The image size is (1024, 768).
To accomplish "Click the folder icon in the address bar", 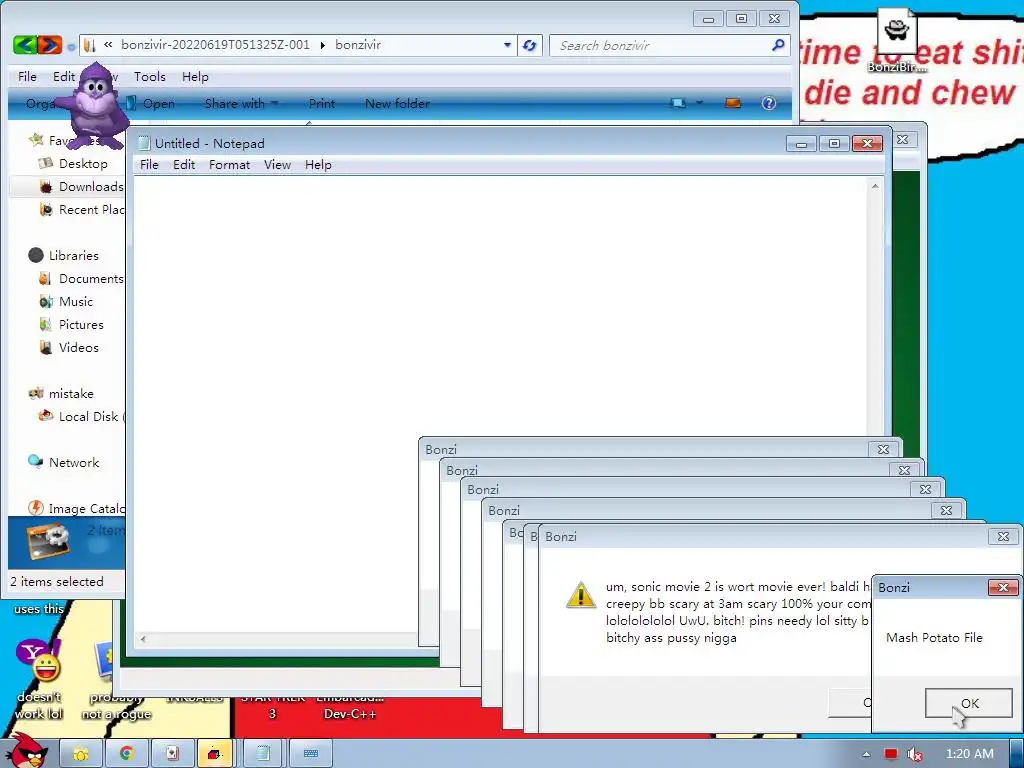I will [x=90, y=45].
